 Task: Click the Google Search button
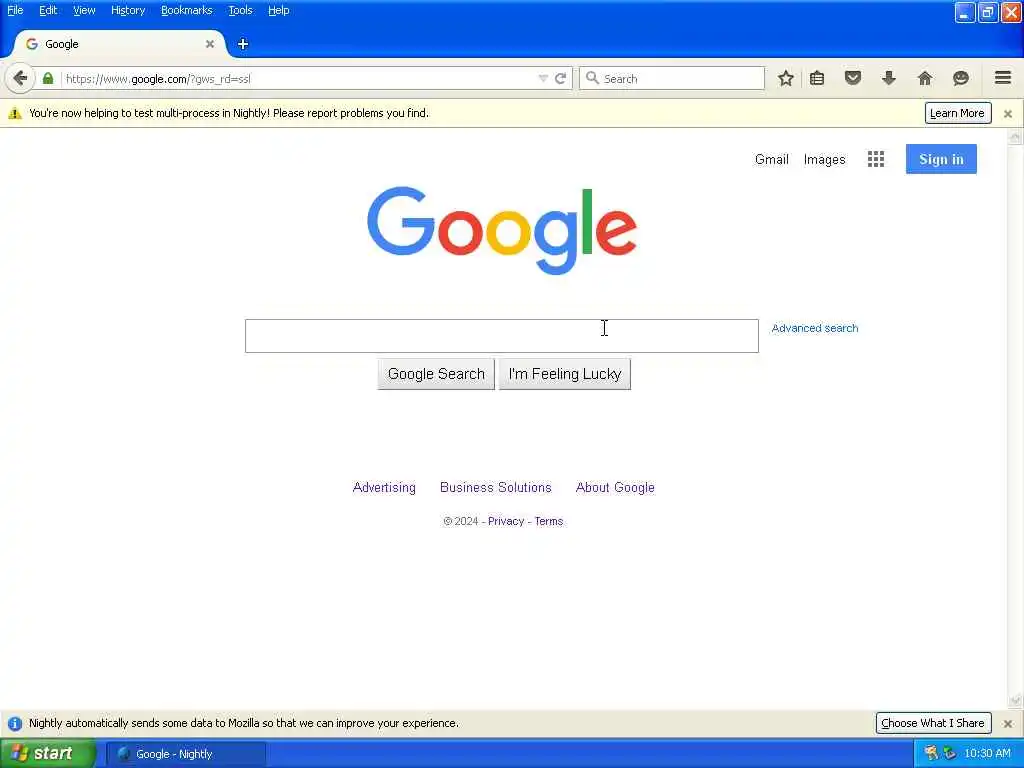pyautogui.click(x=436, y=374)
